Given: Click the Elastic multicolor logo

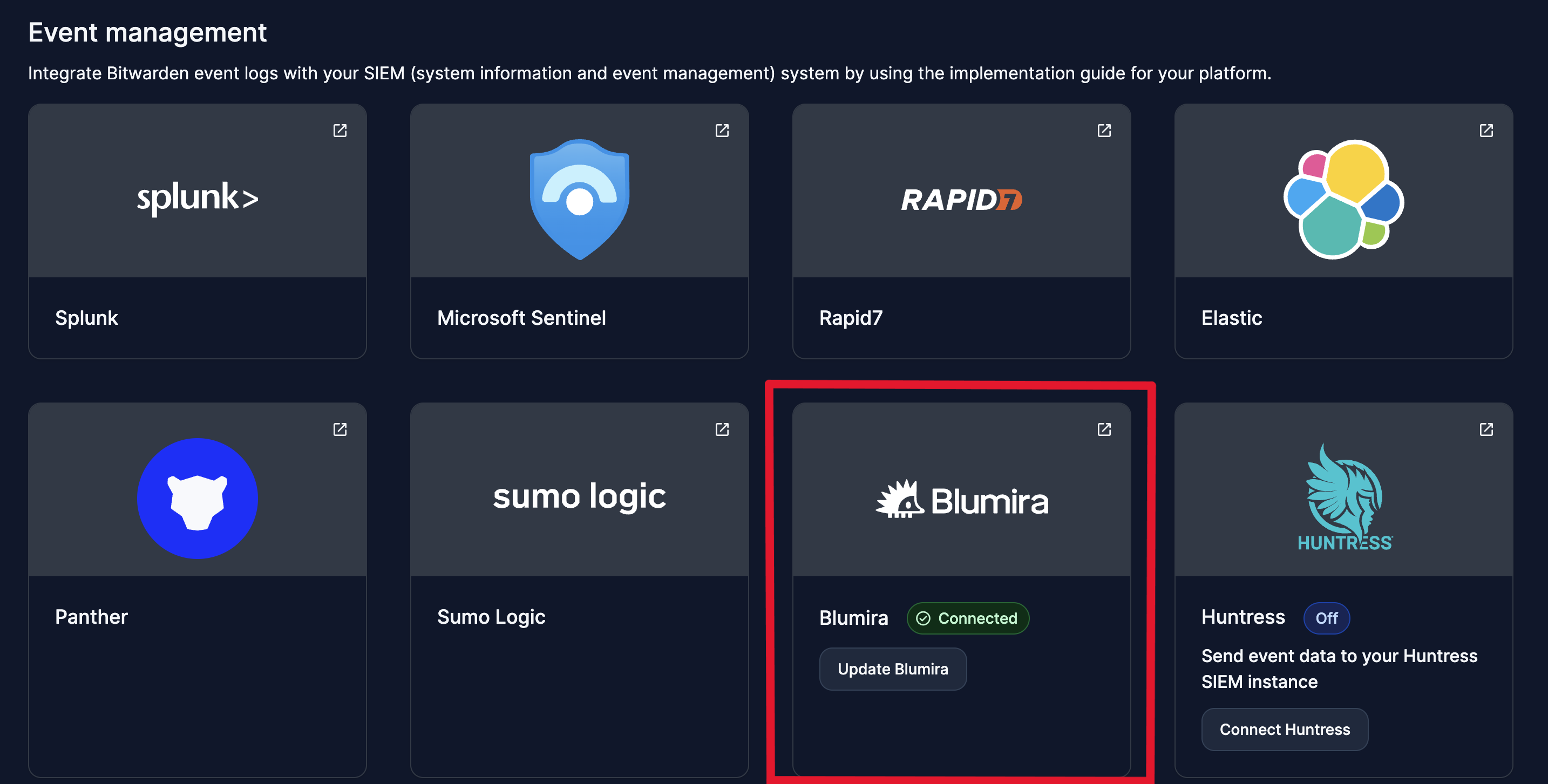Looking at the screenshot, I should pyautogui.click(x=1343, y=200).
